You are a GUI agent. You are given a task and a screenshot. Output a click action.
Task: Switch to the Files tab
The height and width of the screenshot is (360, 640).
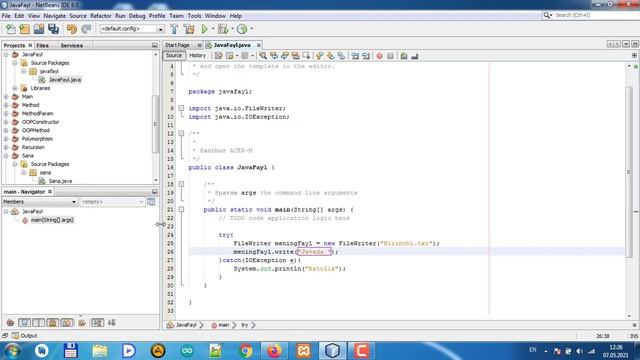(x=42, y=45)
